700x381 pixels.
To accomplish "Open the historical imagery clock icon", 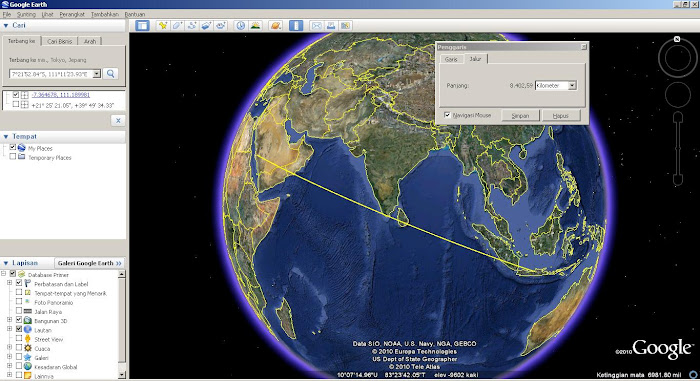I will (241, 25).
